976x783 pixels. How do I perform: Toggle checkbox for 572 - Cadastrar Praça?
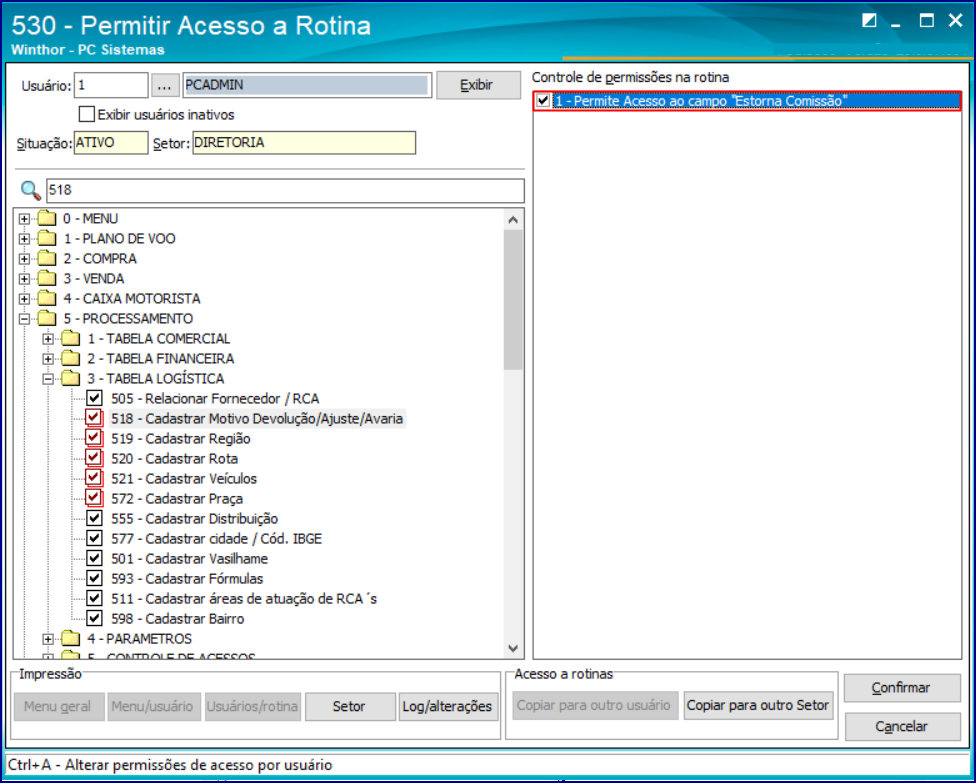[x=94, y=498]
